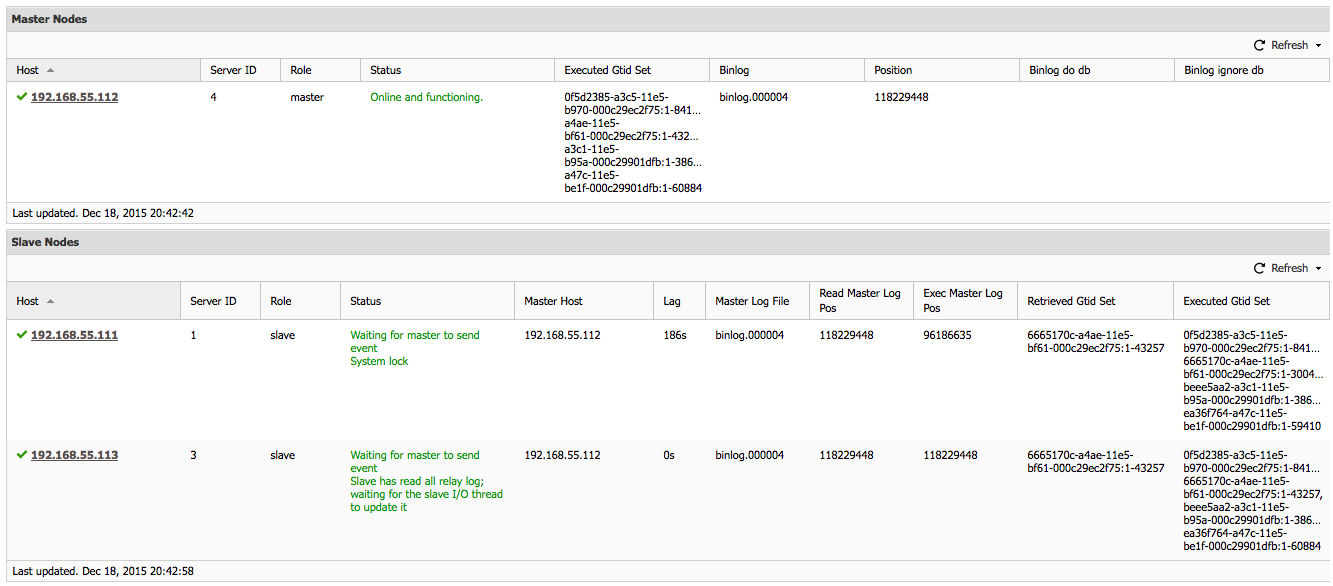Open slave host 192.168.55.113 link
1333x586 pixels.
coord(74,455)
